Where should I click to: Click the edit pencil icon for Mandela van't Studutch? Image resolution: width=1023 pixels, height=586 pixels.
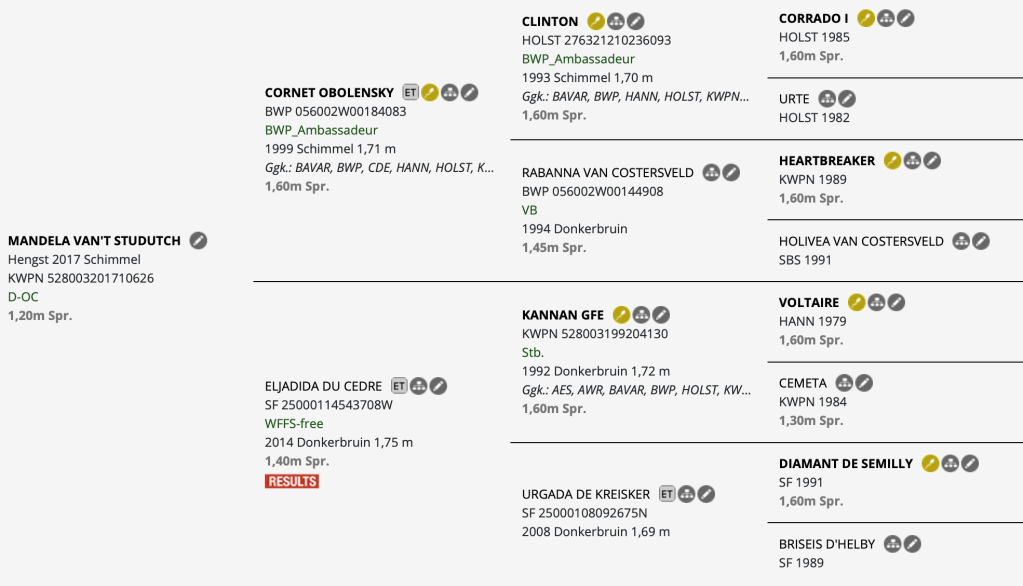pyautogui.click(x=199, y=240)
